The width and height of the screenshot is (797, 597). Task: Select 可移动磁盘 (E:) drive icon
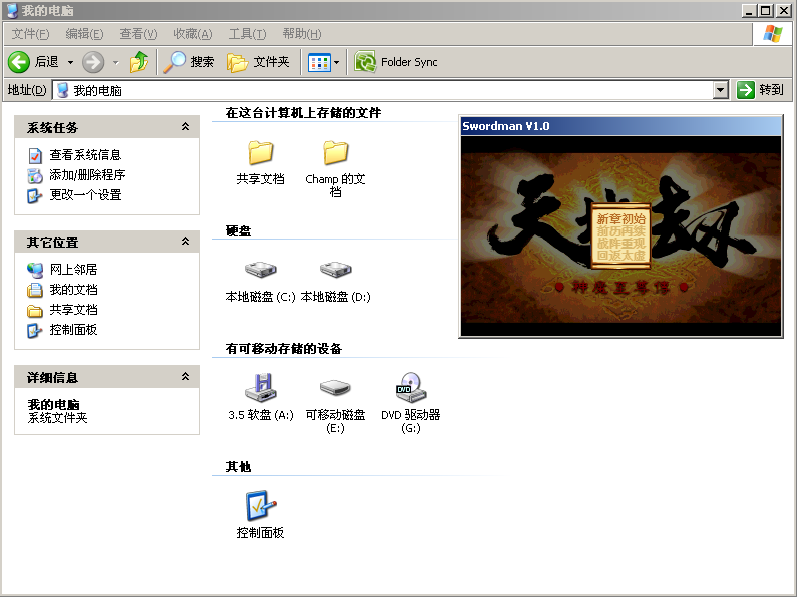coord(335,388)
